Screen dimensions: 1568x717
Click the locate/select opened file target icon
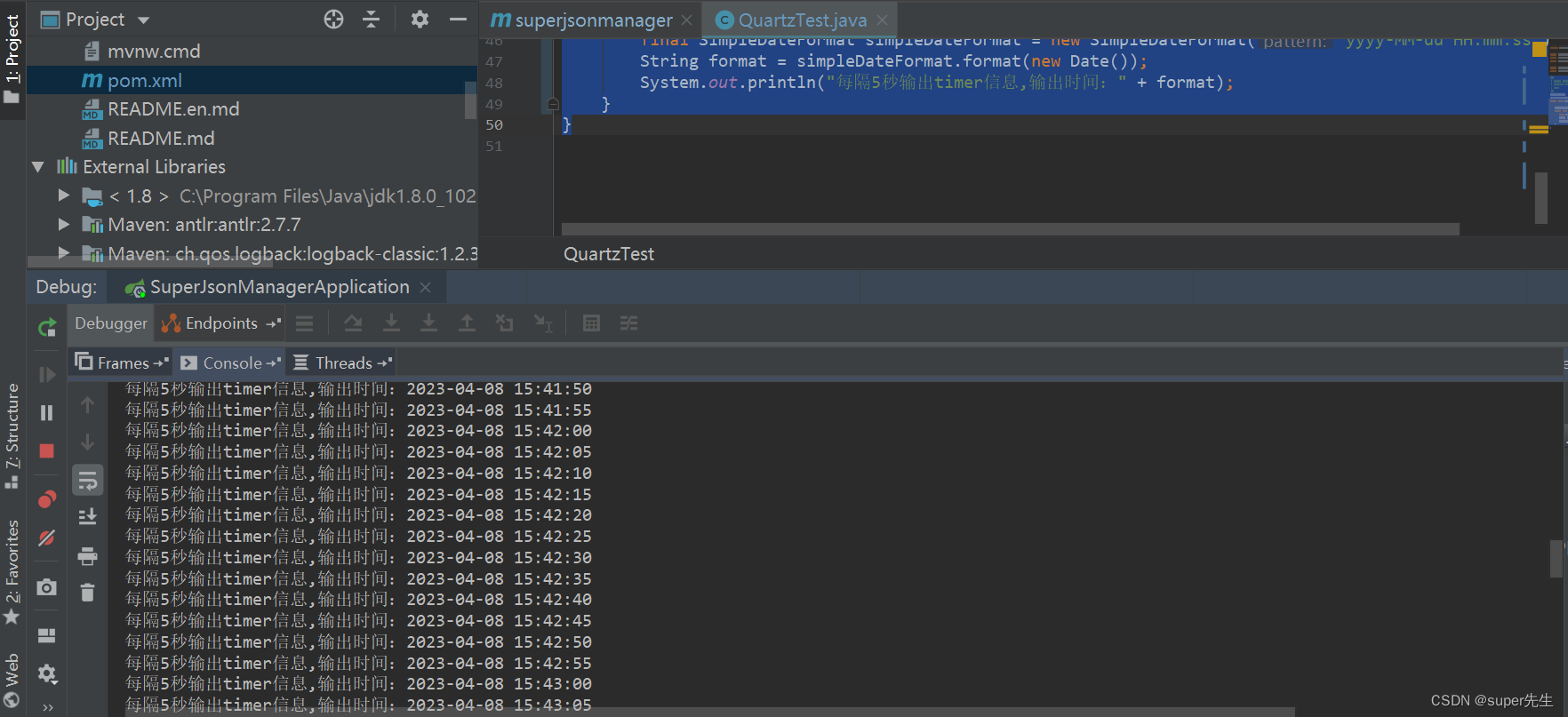point(333,20)
